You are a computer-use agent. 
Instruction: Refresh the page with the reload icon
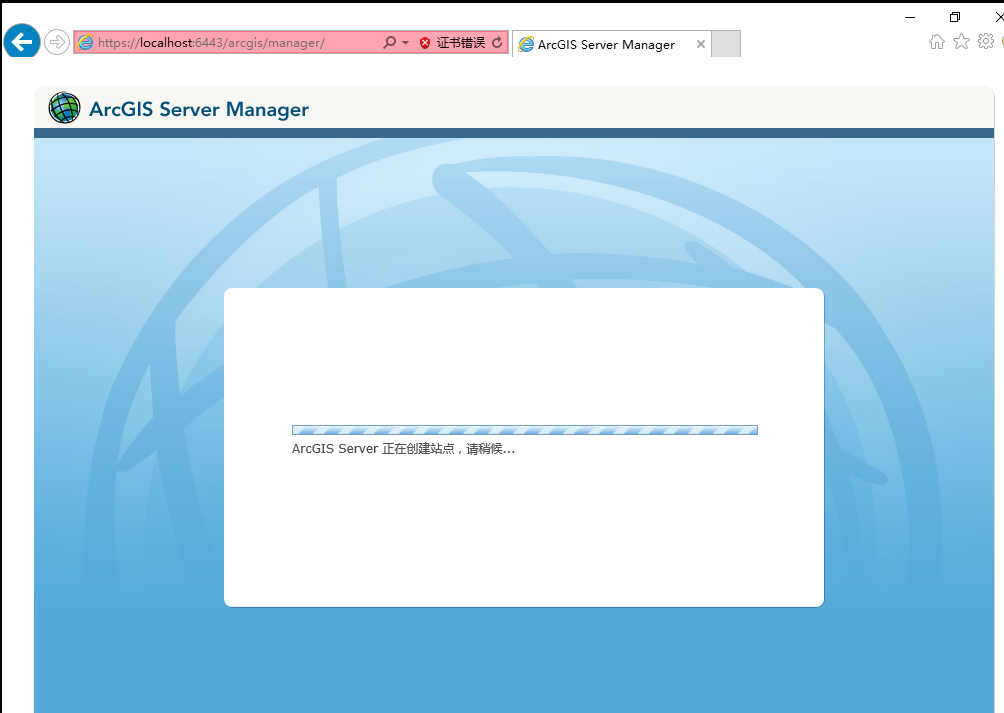coord(498,42)
